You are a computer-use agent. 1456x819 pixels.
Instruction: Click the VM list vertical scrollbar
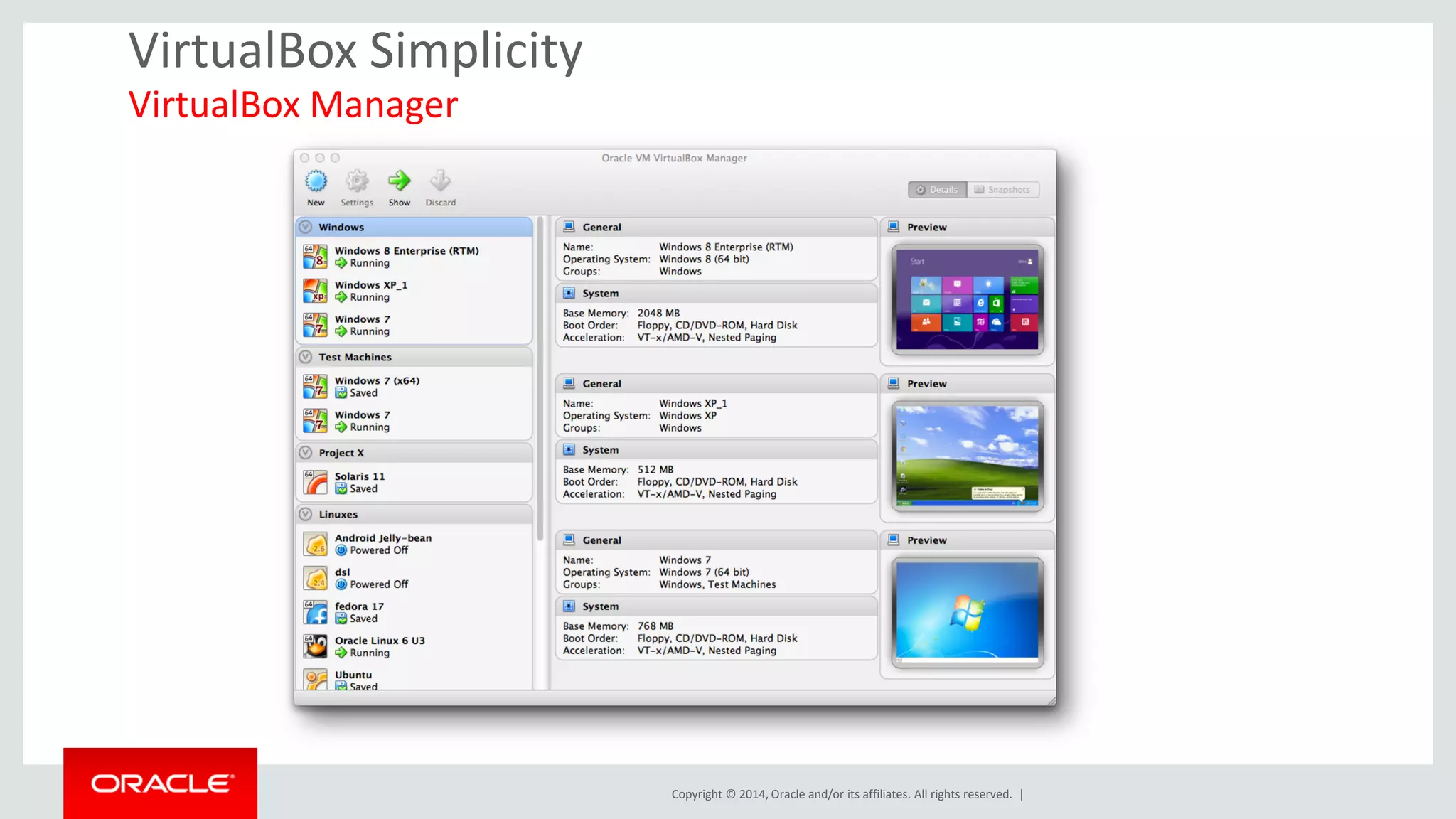coord(540,377)
